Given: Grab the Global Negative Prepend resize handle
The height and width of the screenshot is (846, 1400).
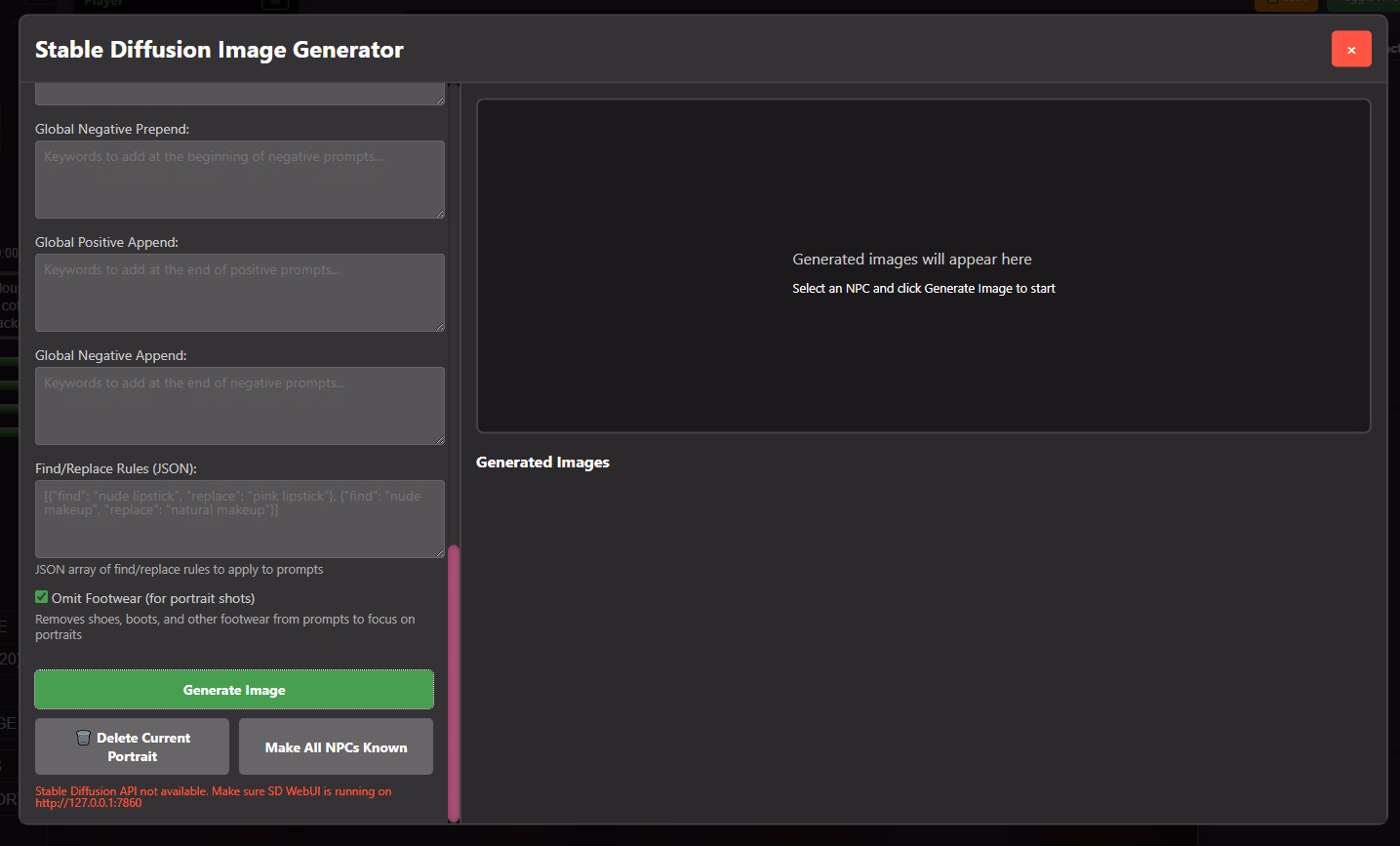Looking at the screenshot, I should 440,214.
